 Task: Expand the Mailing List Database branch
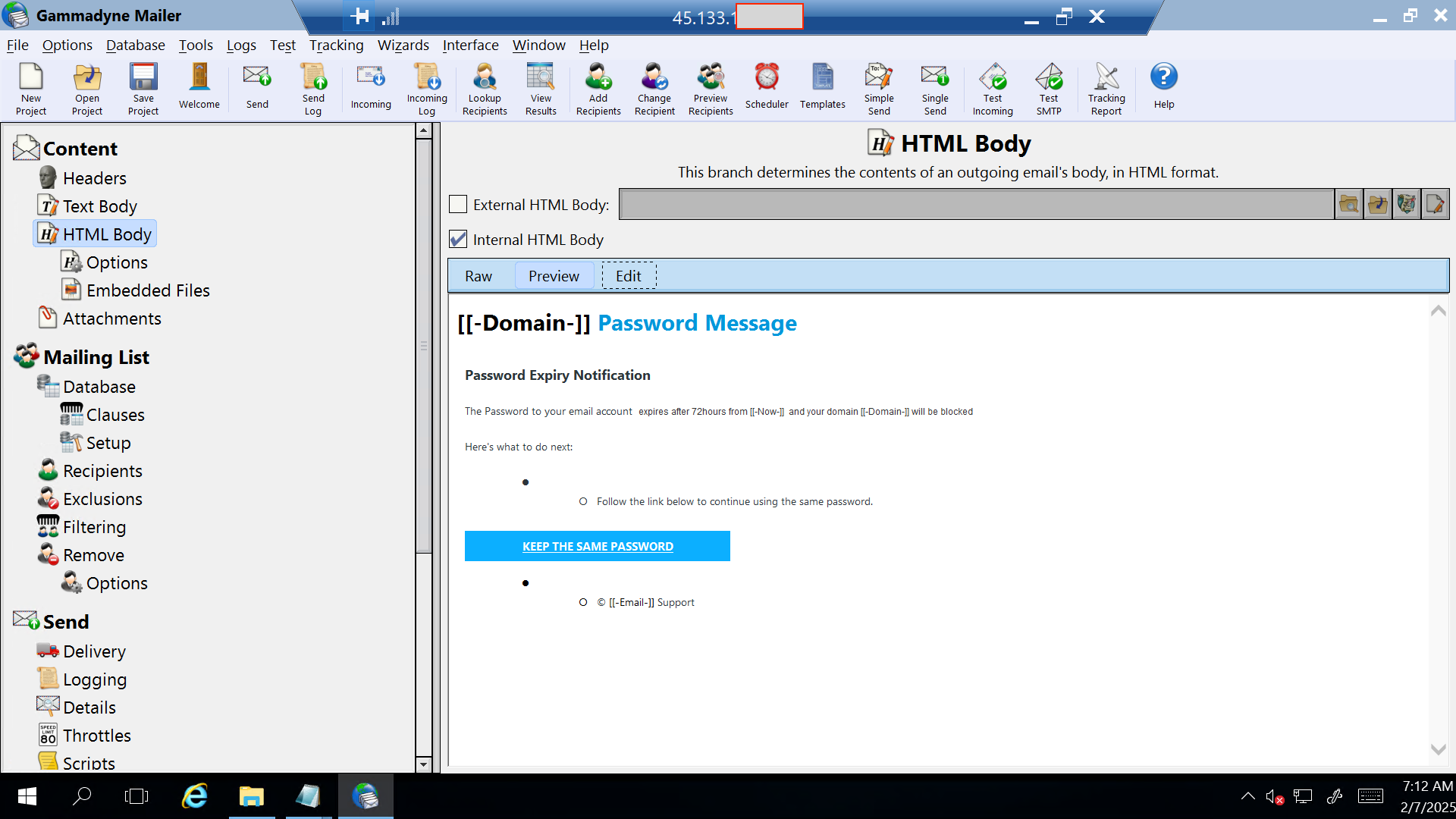point(99,386)
